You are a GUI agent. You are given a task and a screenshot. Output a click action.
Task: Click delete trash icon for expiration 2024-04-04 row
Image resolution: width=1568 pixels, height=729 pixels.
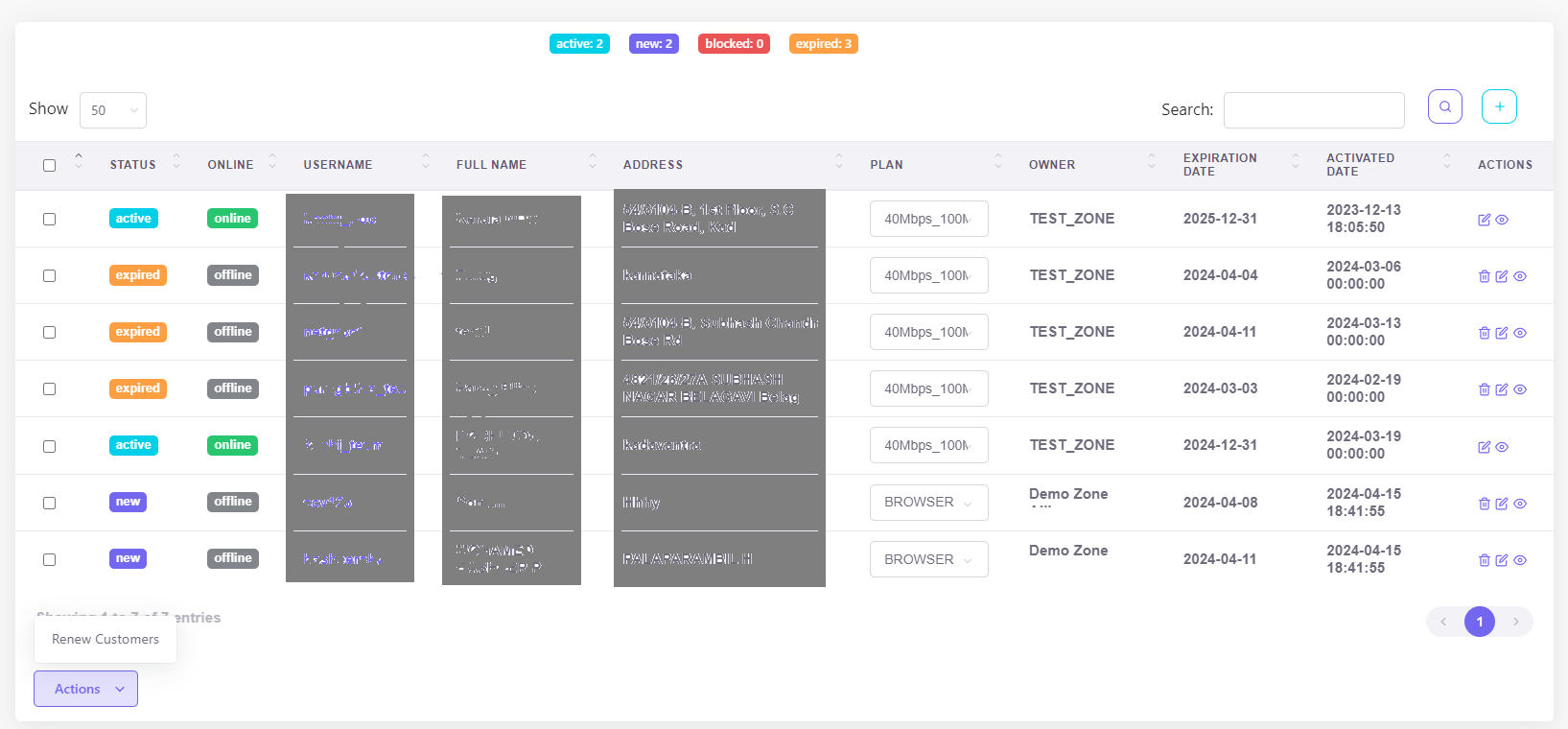click(x=1484, y=276)
